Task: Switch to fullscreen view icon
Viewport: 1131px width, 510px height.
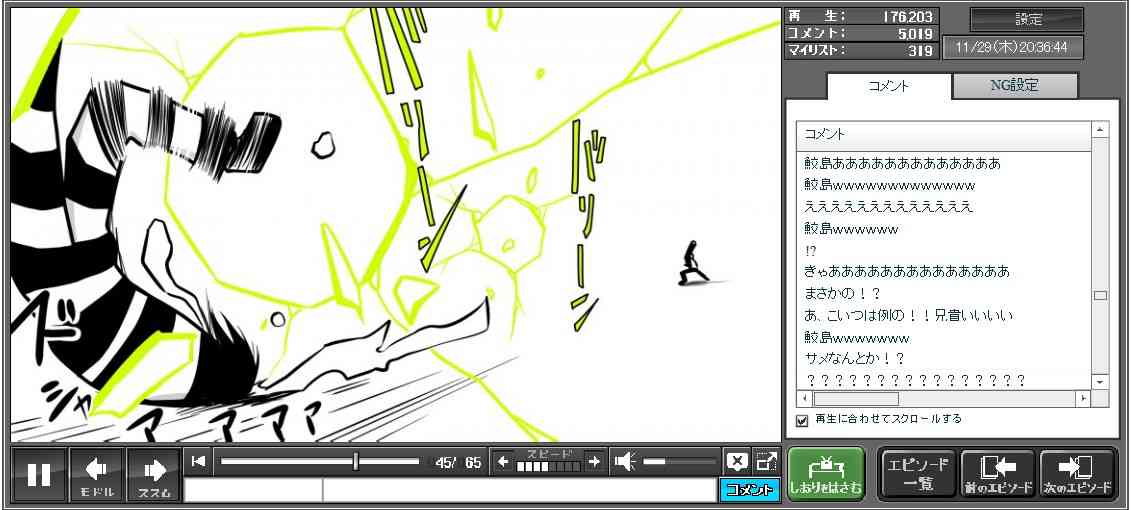Action: coord(766,461)
